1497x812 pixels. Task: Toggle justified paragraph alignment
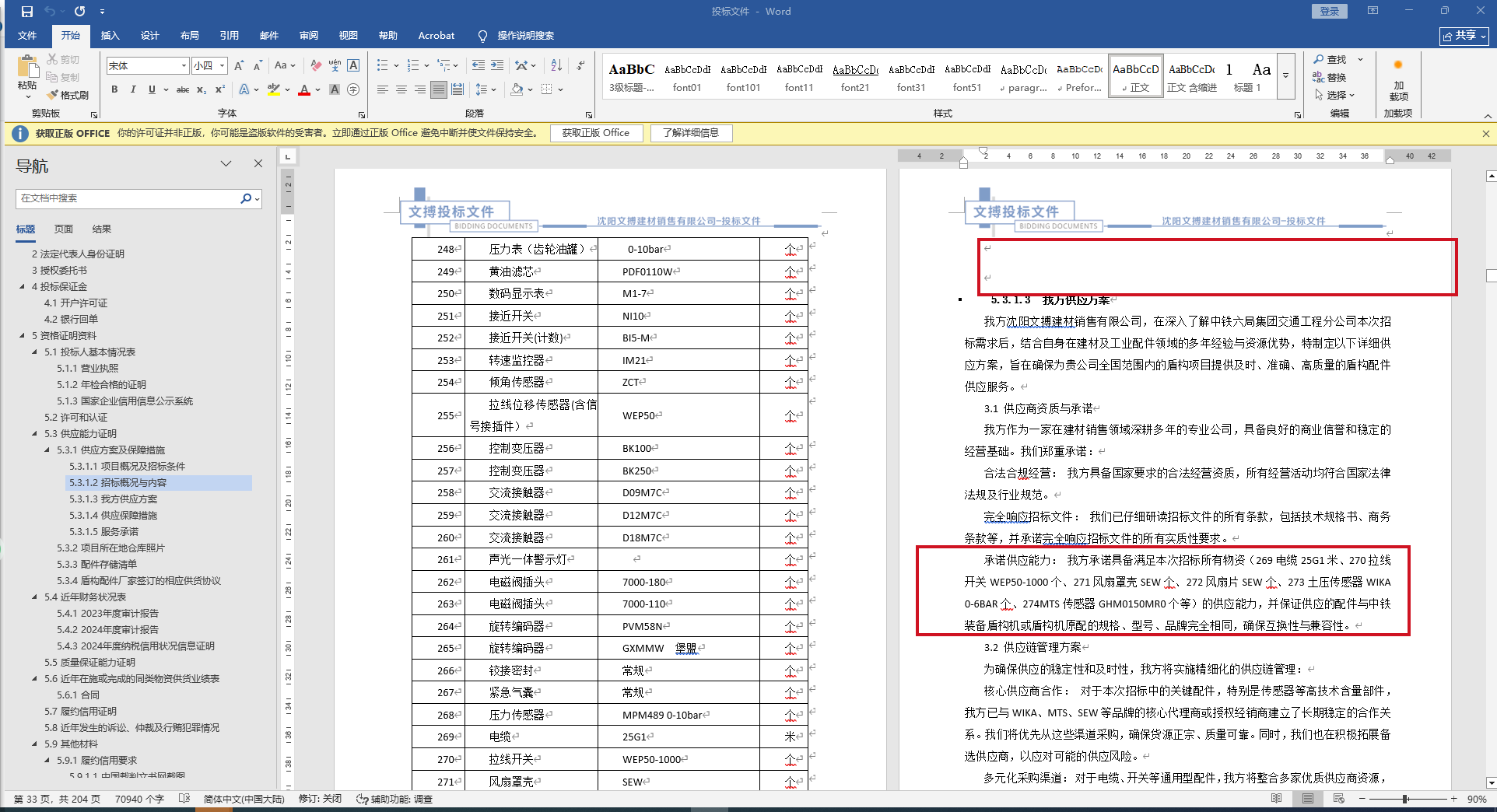point(439,89)
